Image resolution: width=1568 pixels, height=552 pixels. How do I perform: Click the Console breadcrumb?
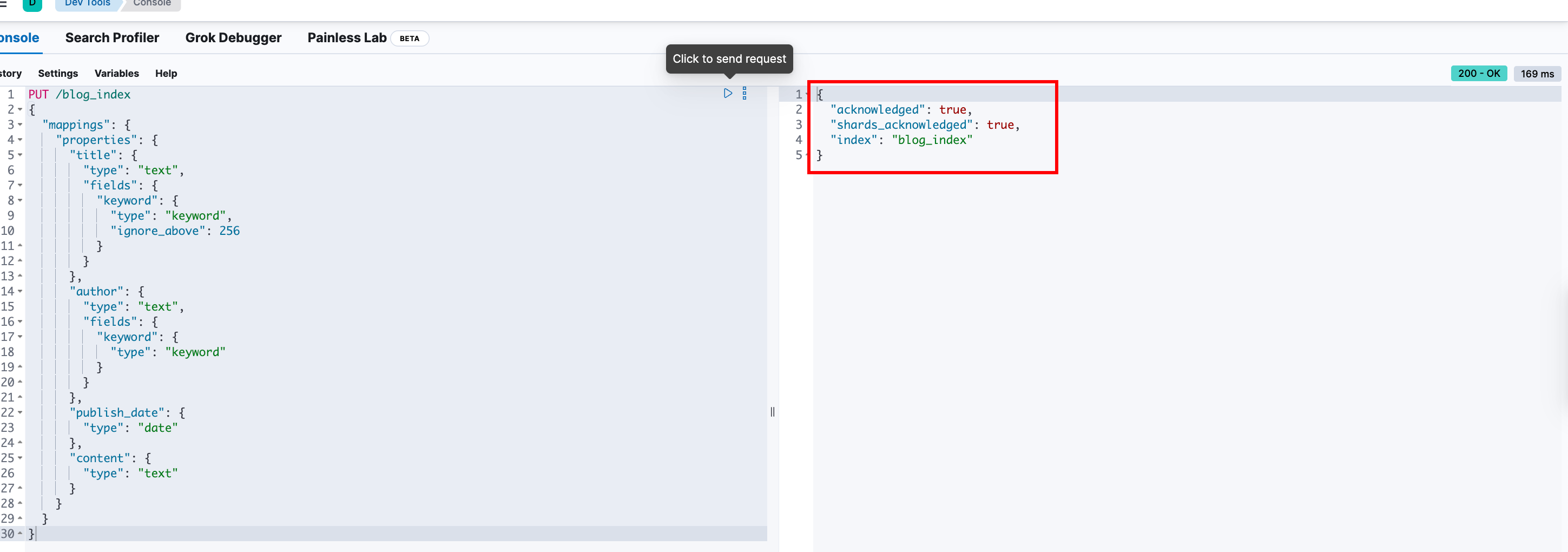[152, 4]
